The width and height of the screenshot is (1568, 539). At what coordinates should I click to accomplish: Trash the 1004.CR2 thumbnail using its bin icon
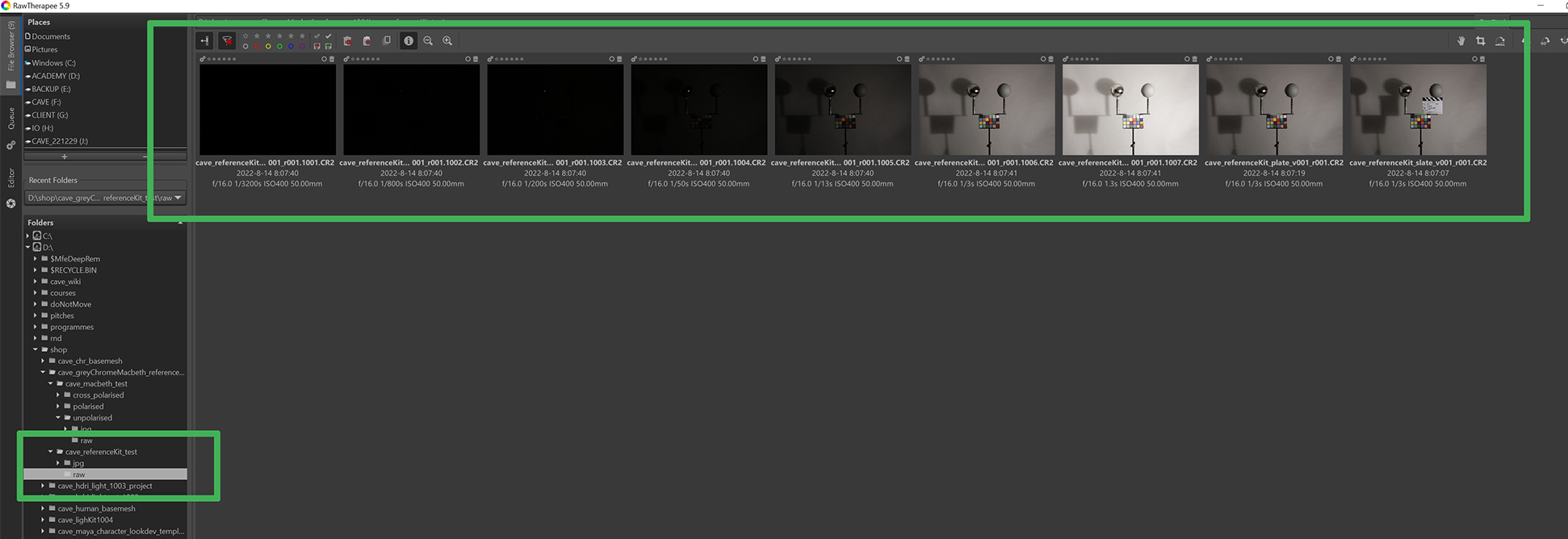(x=763, y=59)
